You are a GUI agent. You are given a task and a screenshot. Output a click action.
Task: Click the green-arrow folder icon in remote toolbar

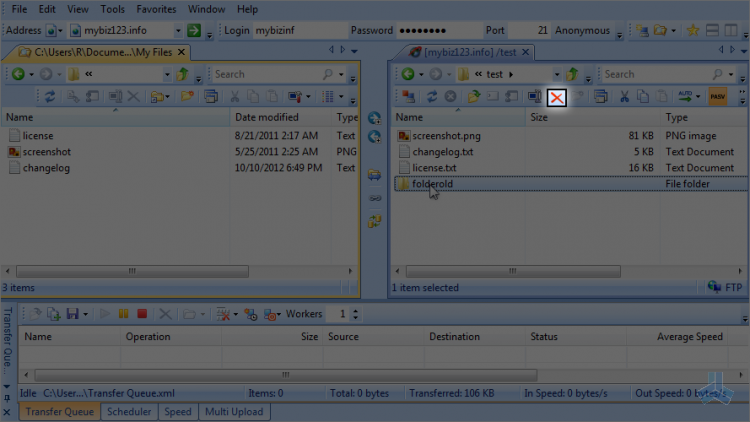[x=474, y=97]
